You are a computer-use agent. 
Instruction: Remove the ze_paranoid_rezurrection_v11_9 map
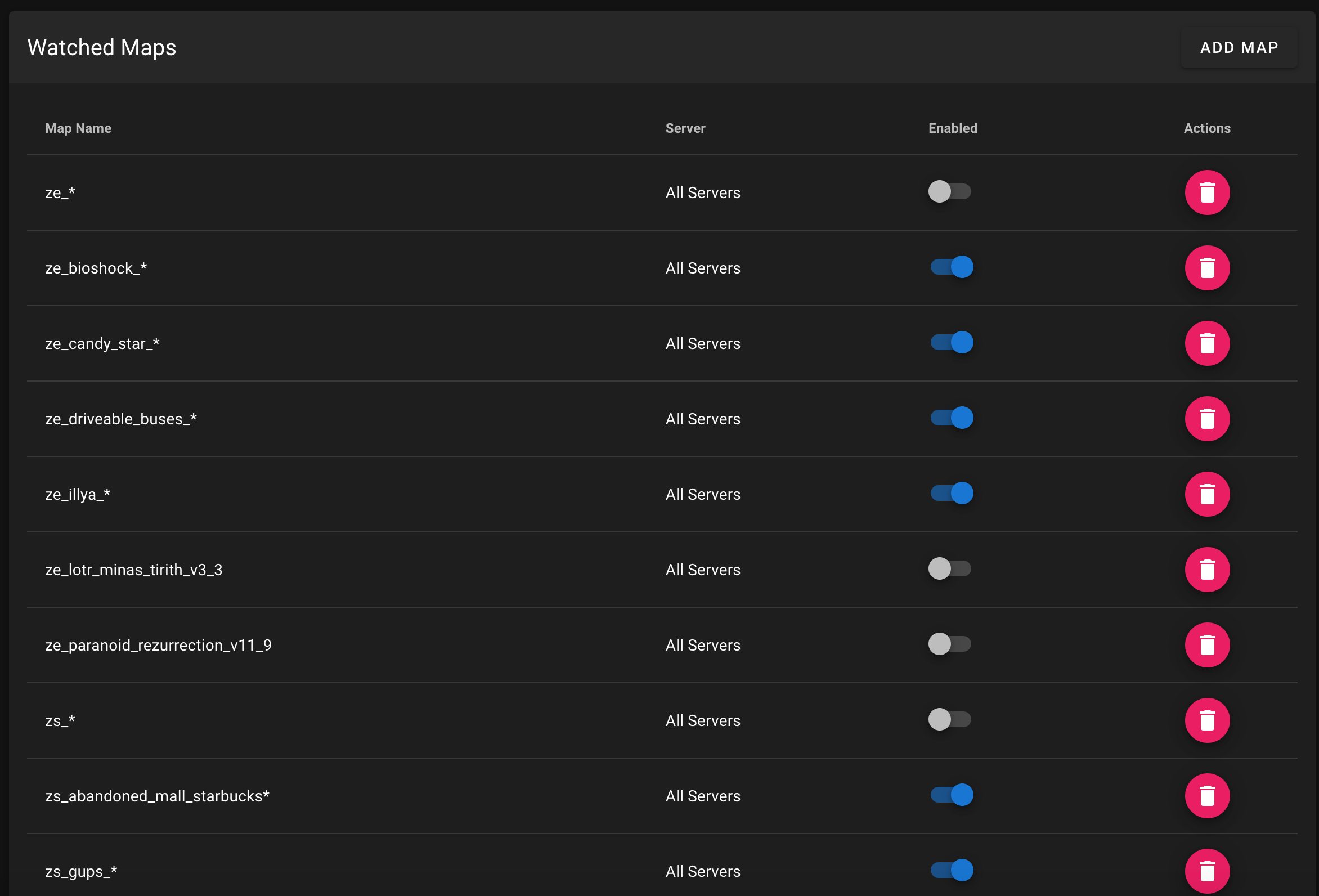click(1206, 645)
